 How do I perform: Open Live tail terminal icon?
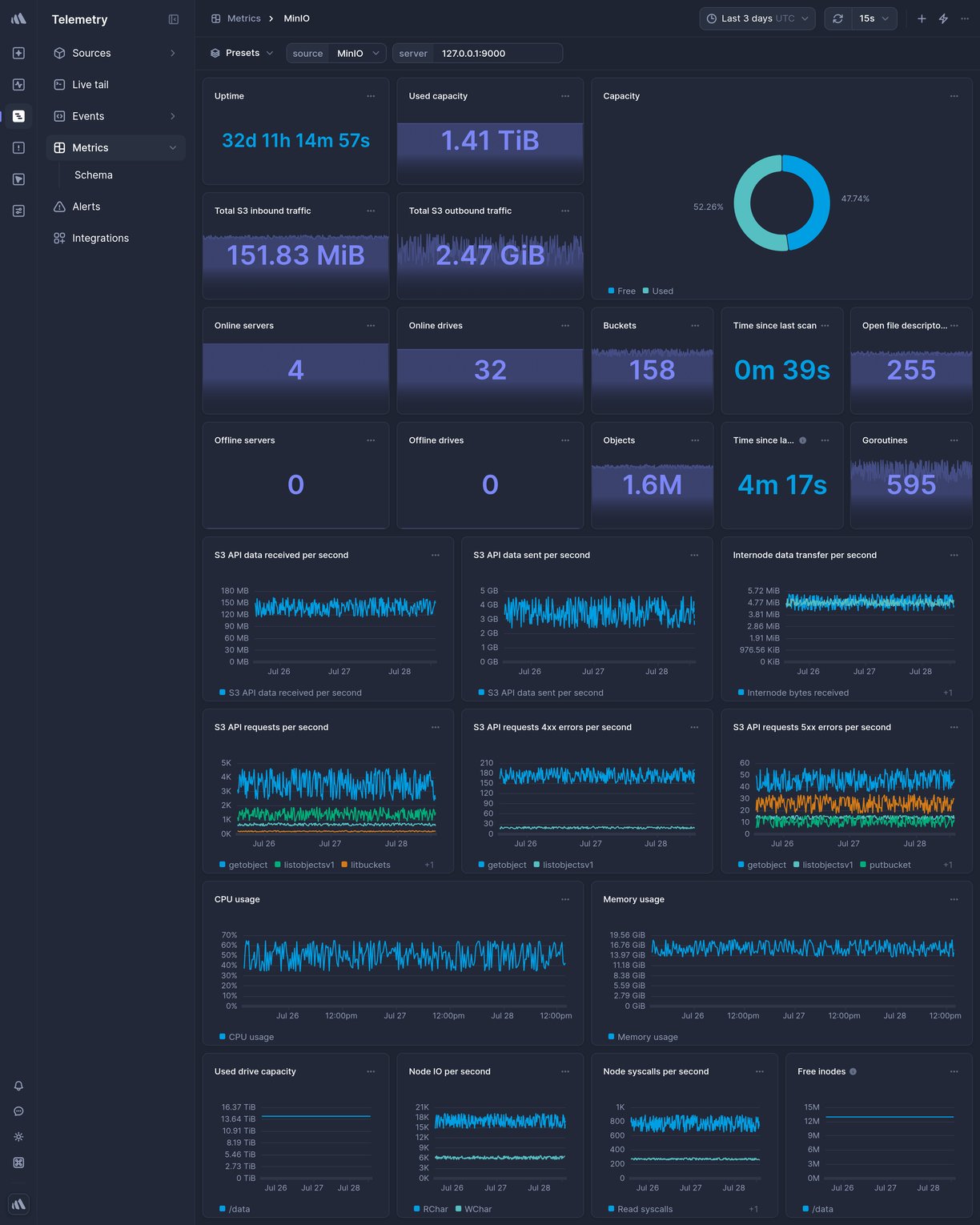pos(59,84)
